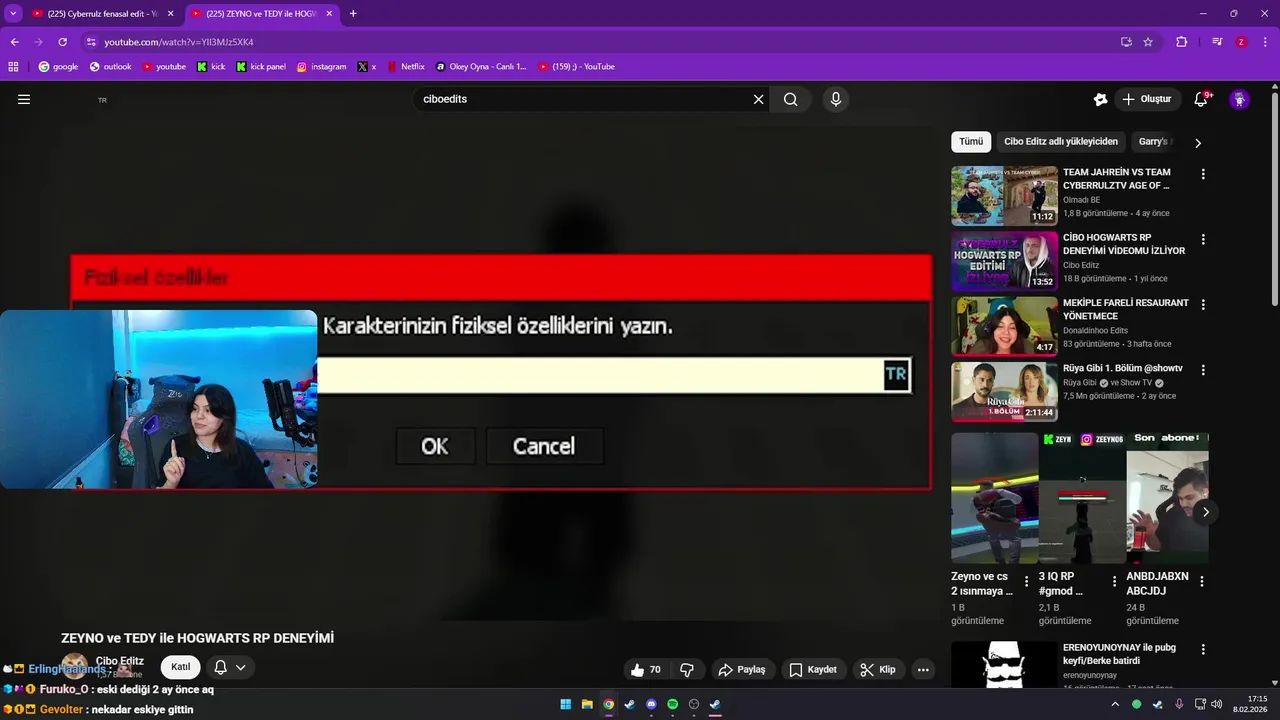Open more video actions ellipsis
Screen dimensions: 1280x720
point(923,669)
